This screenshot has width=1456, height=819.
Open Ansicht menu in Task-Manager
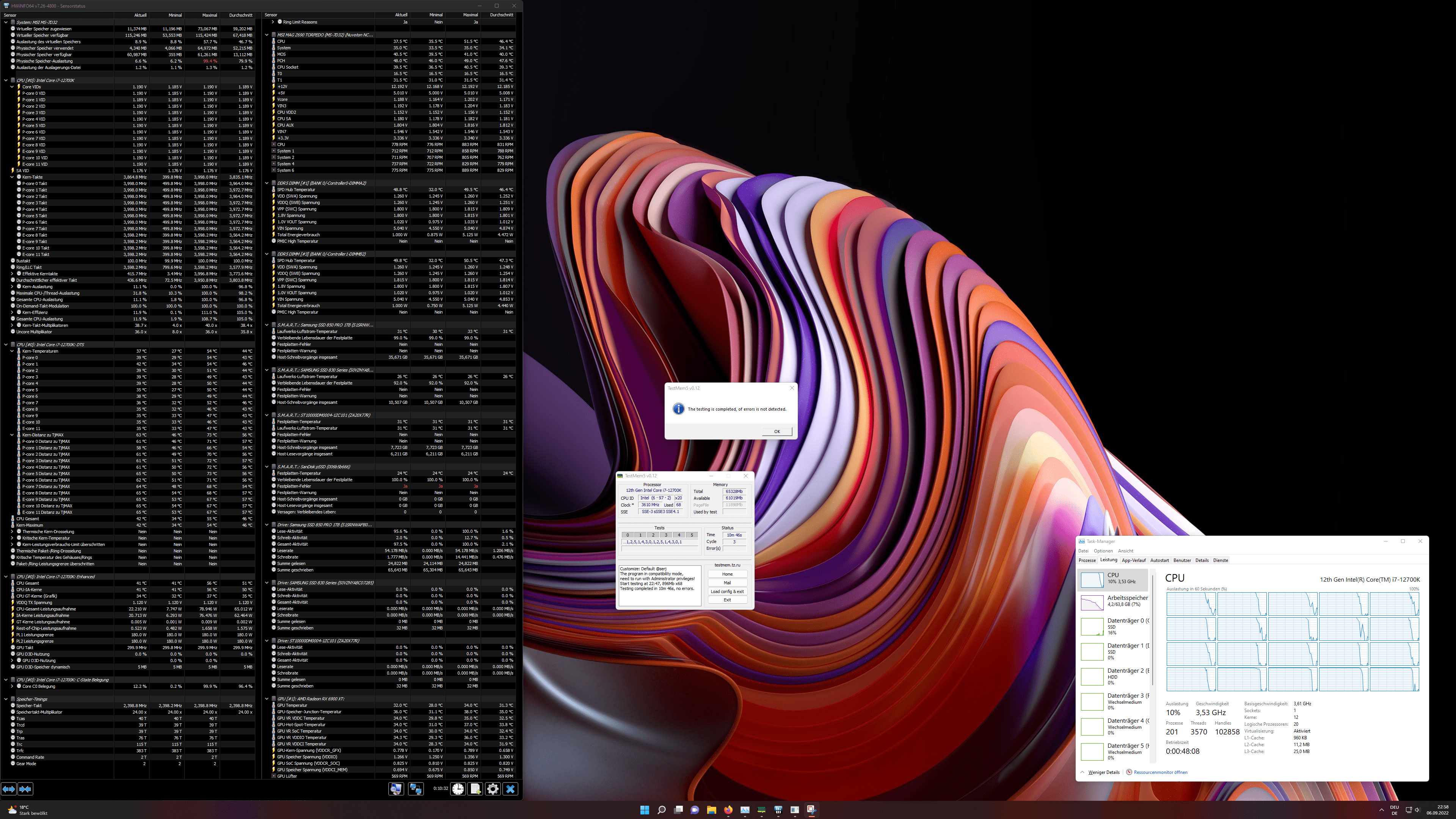point(1125,551)
